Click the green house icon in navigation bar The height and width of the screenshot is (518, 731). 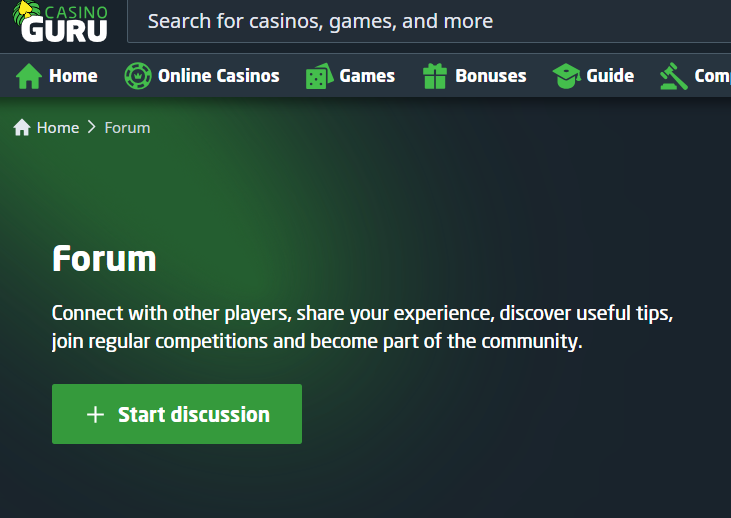tap(29, 76)
